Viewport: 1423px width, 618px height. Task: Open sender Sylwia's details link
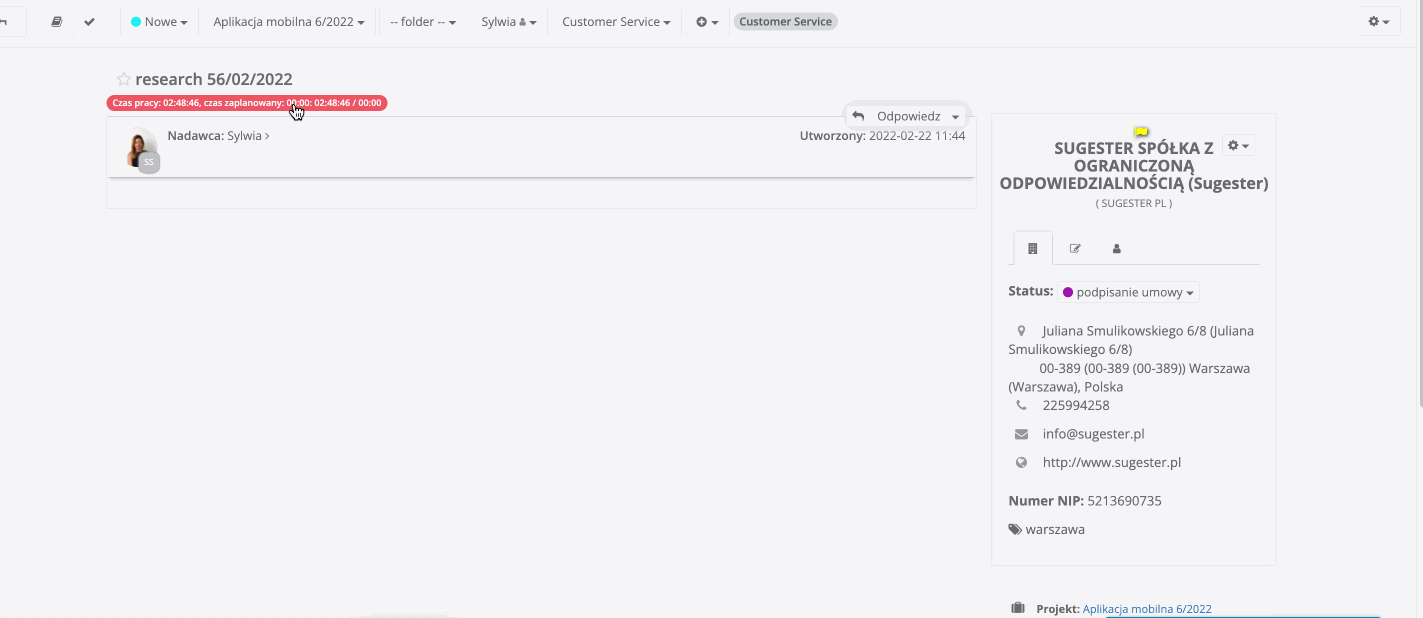coord(249,136)
